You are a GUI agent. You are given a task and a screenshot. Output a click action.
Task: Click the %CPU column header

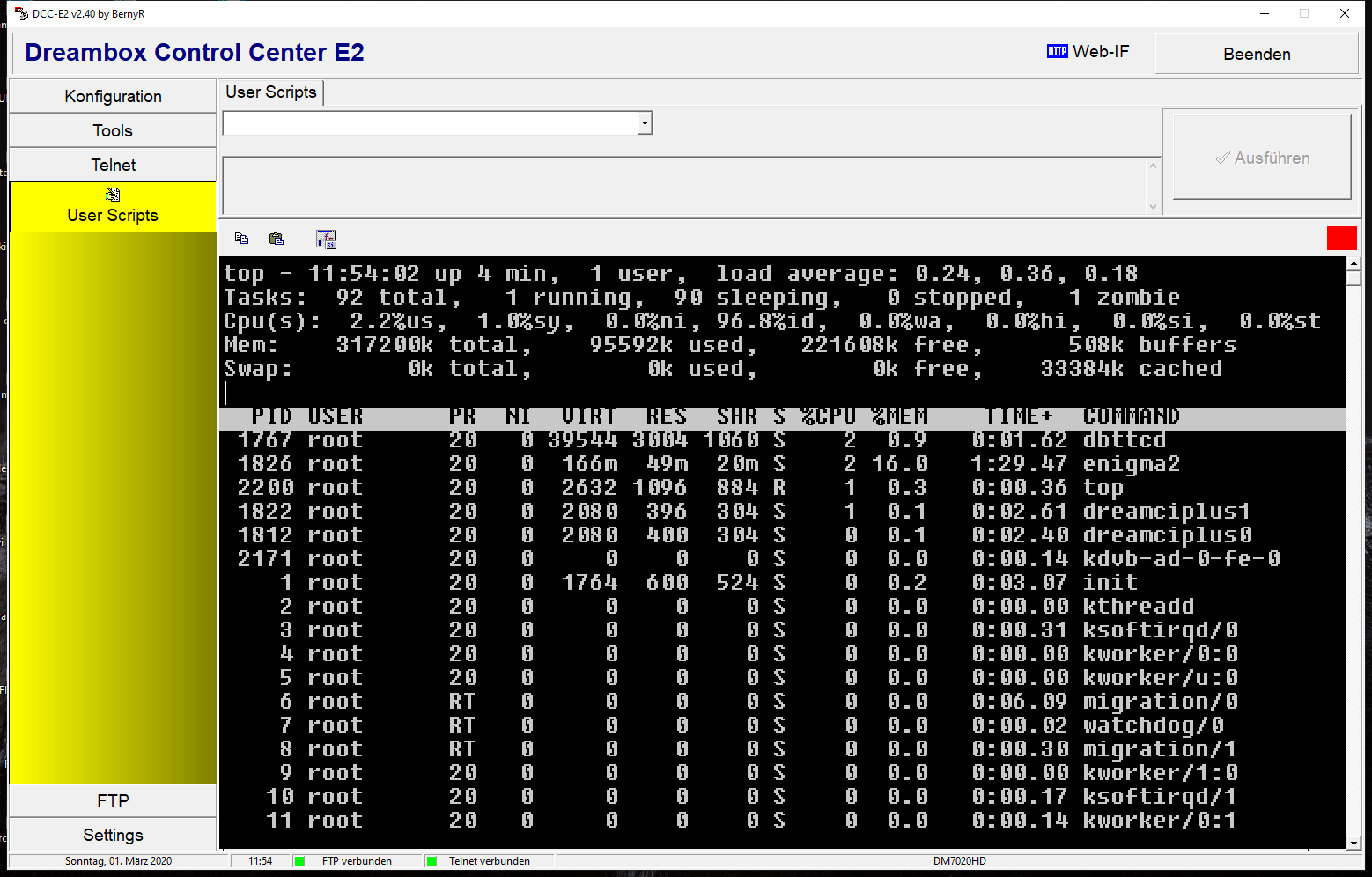829,416
